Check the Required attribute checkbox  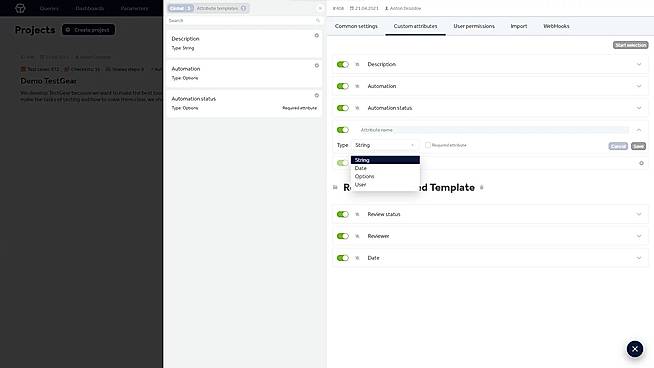428,145
